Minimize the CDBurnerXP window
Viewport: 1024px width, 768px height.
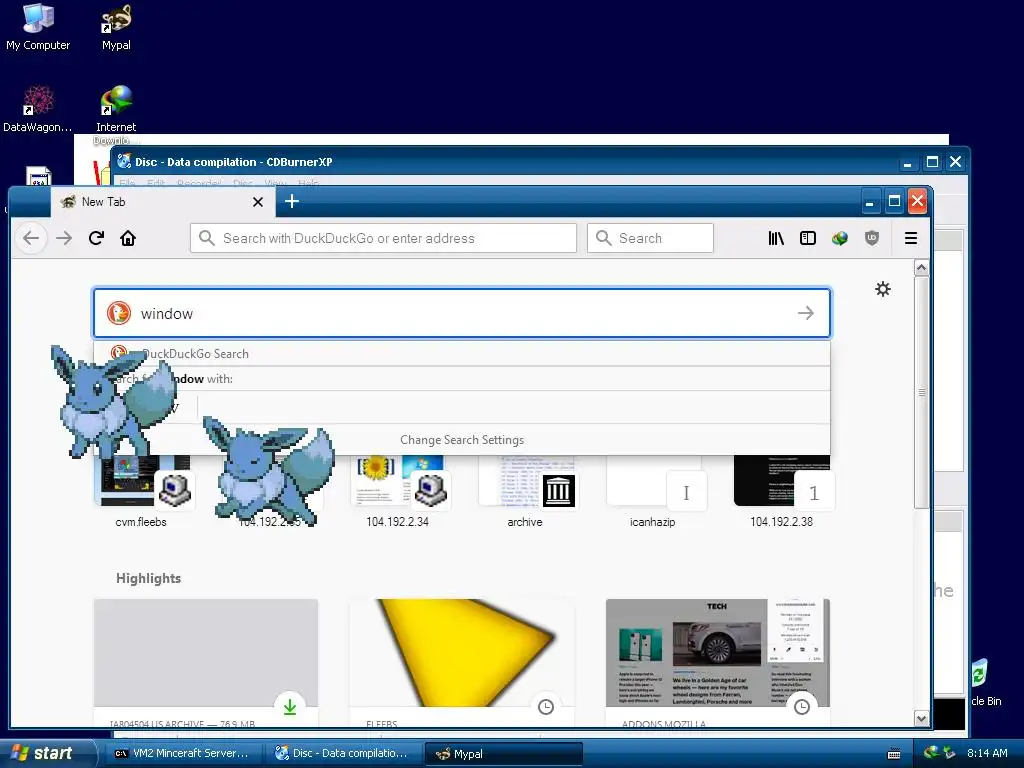click(x=907, y=162)
